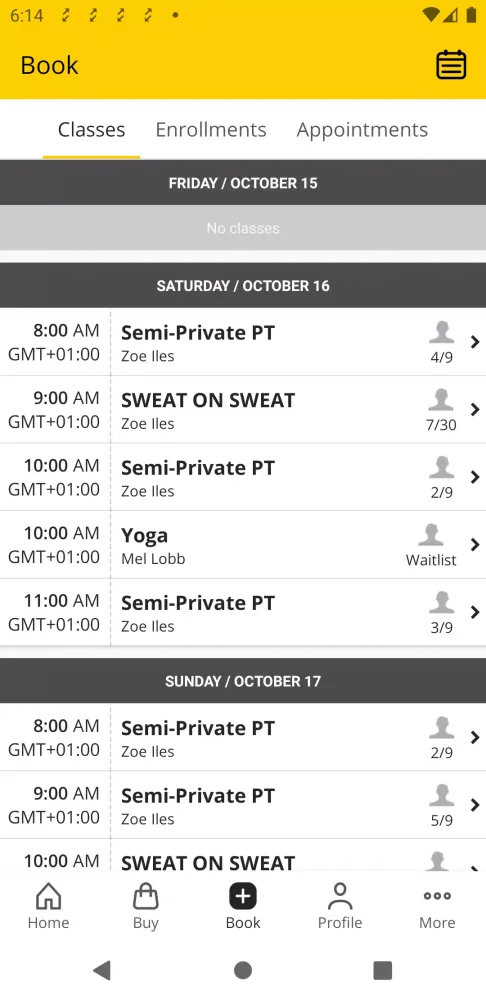Tap the More three-dots icon
Screen dimensions: 486x1000
[x=437, y=895]
